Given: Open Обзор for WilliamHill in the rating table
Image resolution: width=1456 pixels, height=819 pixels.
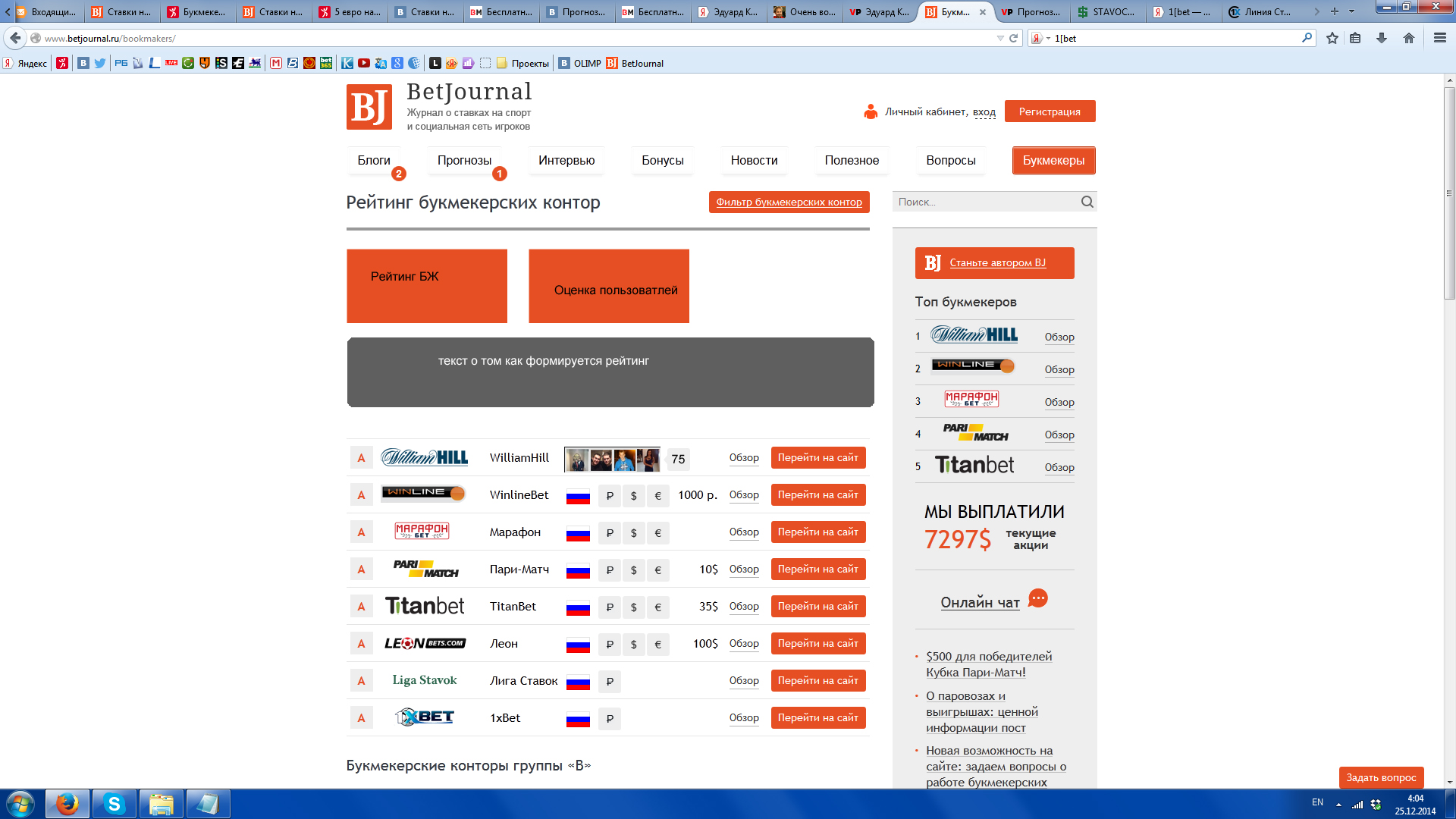Looking at the screenshot, I should (744, 457).
